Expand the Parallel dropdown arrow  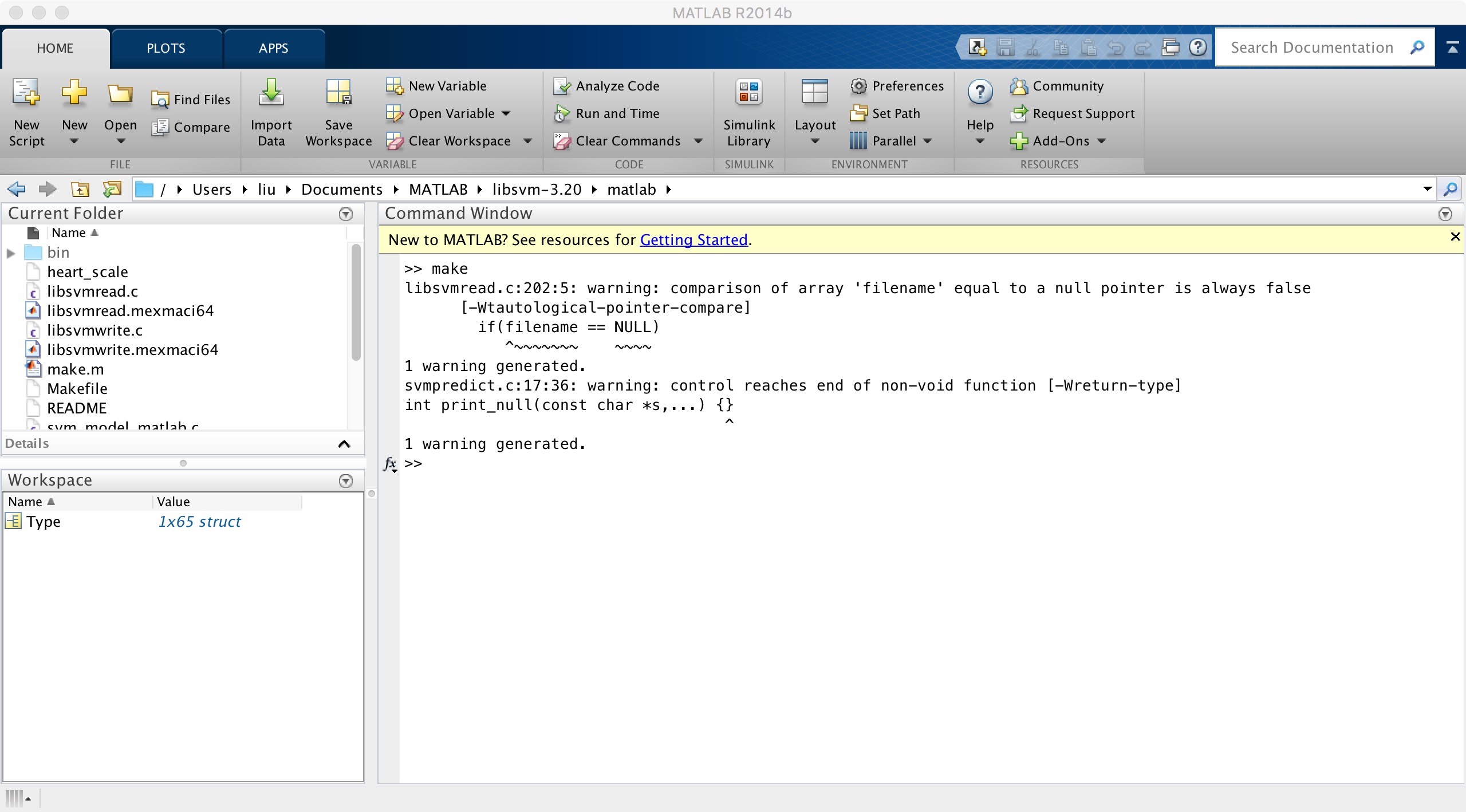tap(928, 141)
